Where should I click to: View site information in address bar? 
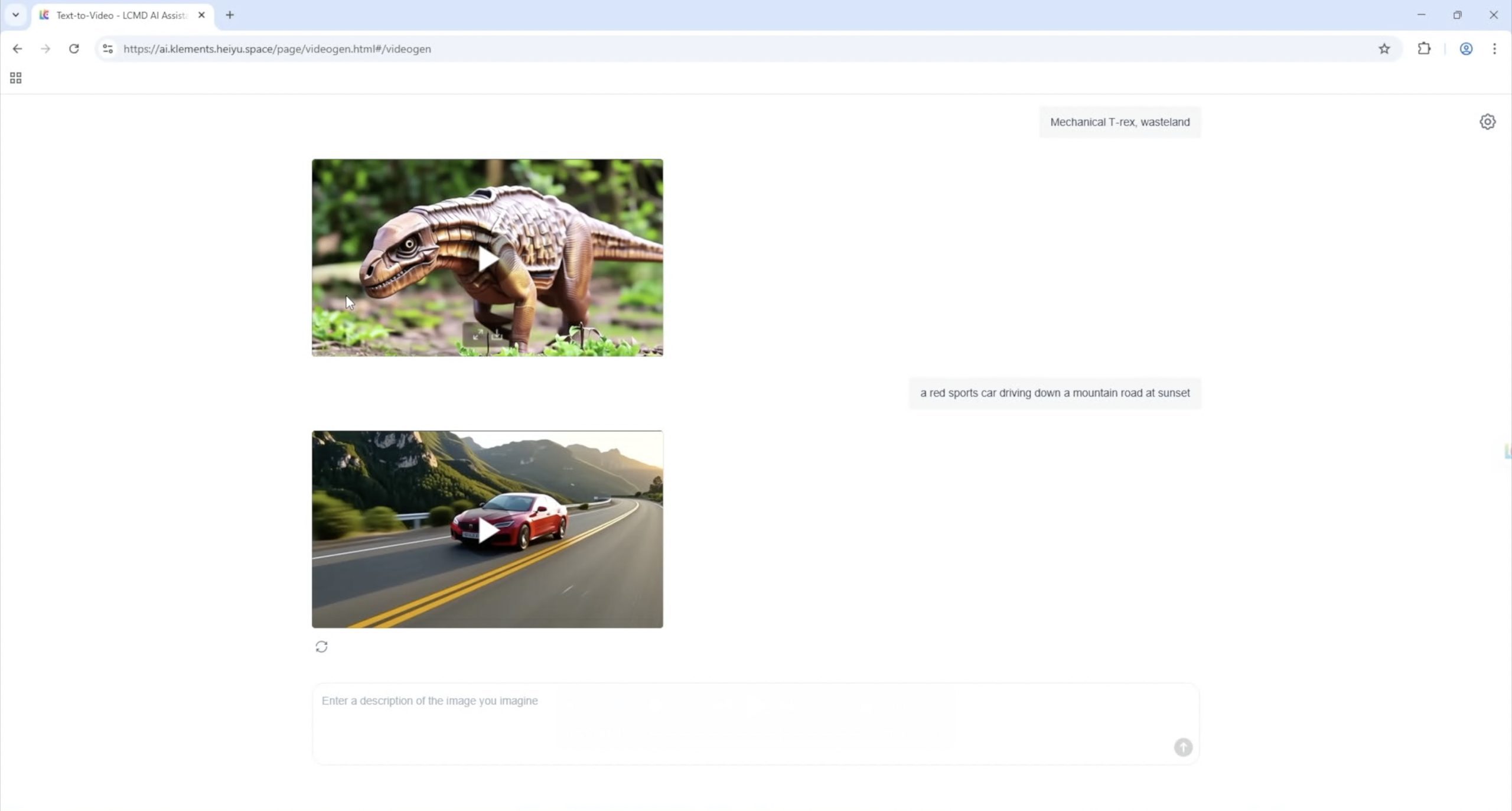(107, 49)
